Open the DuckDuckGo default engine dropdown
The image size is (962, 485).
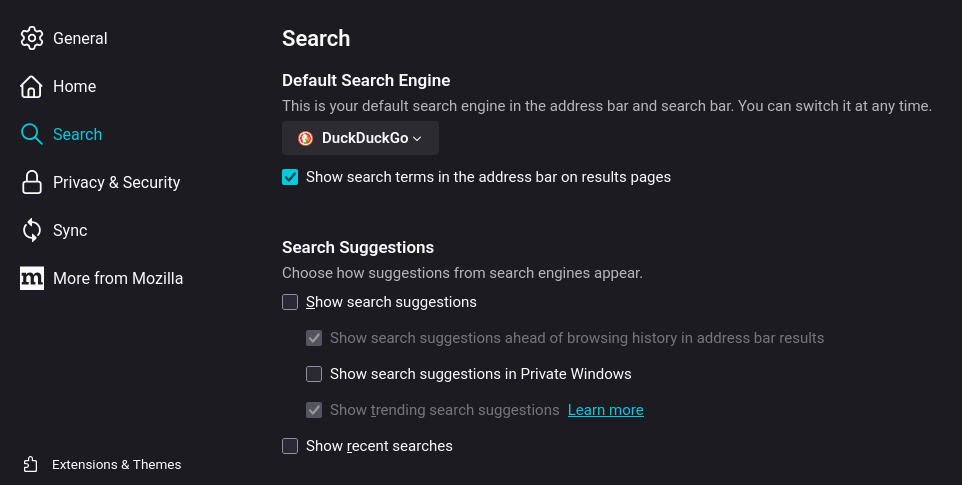(360, 138)
